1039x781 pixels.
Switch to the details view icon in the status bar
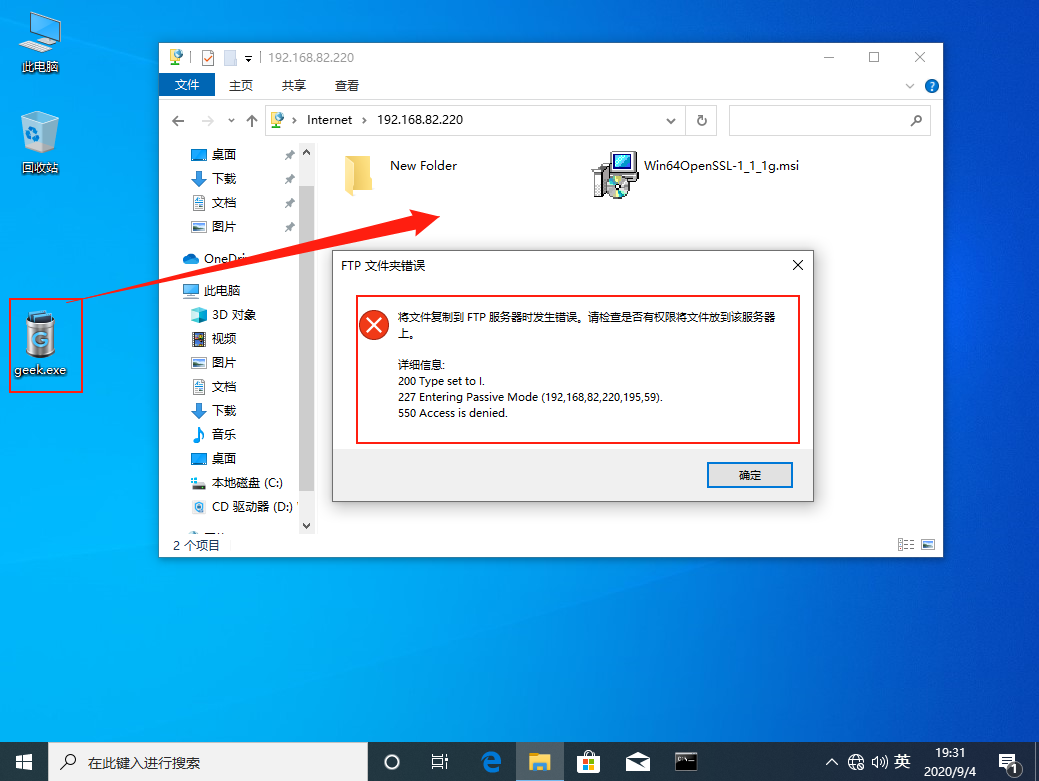coord(906,545)
